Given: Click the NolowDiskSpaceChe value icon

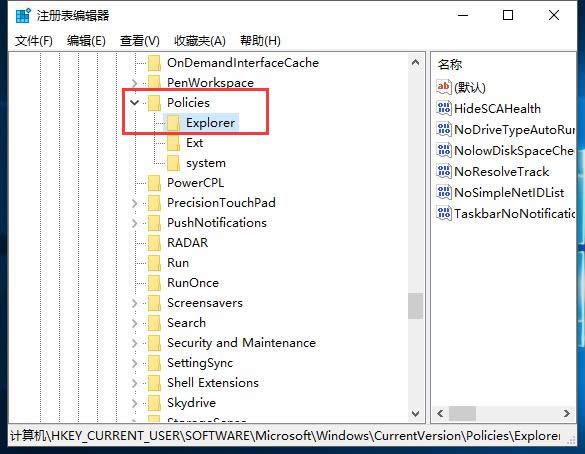Looking at the screenshot, I should click(444, 150).
